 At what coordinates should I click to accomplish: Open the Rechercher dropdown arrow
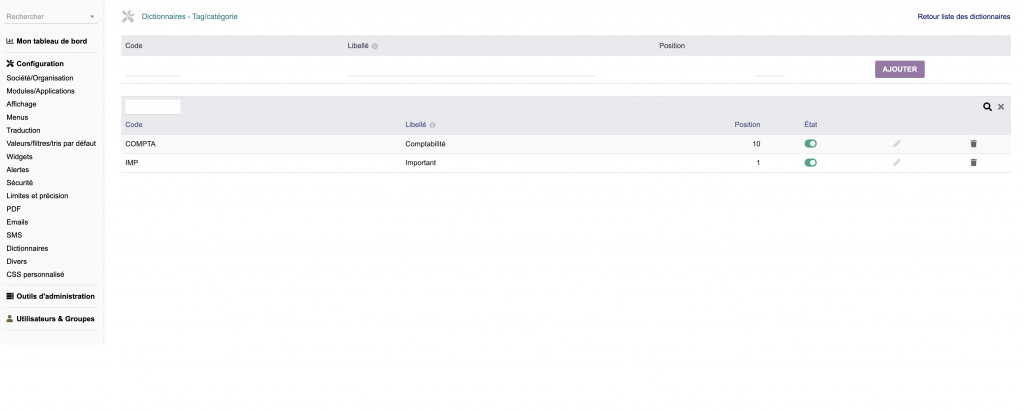92,17
